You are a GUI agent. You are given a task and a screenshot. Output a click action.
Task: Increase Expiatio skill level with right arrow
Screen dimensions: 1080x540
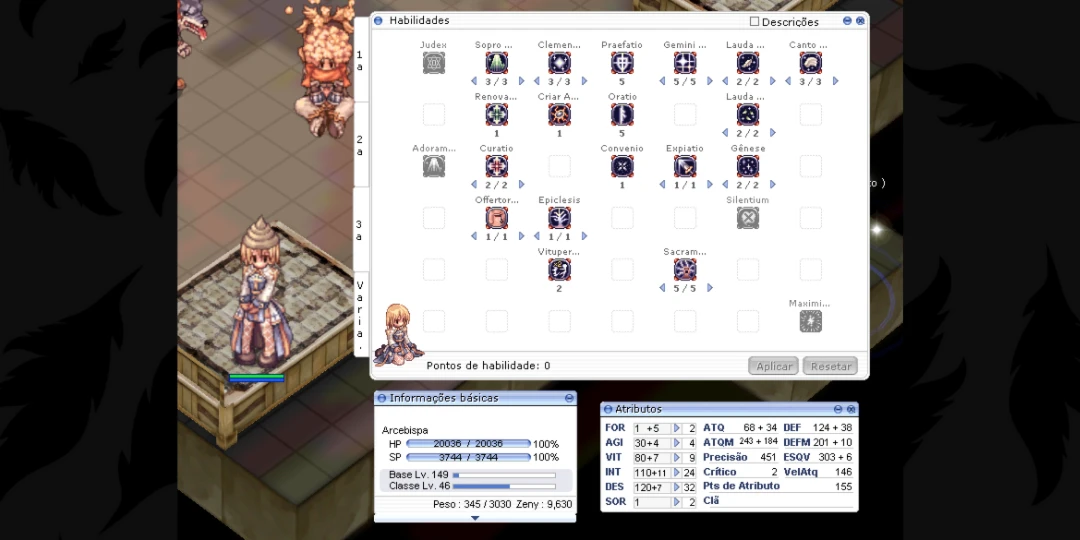(x=709, y=185)
